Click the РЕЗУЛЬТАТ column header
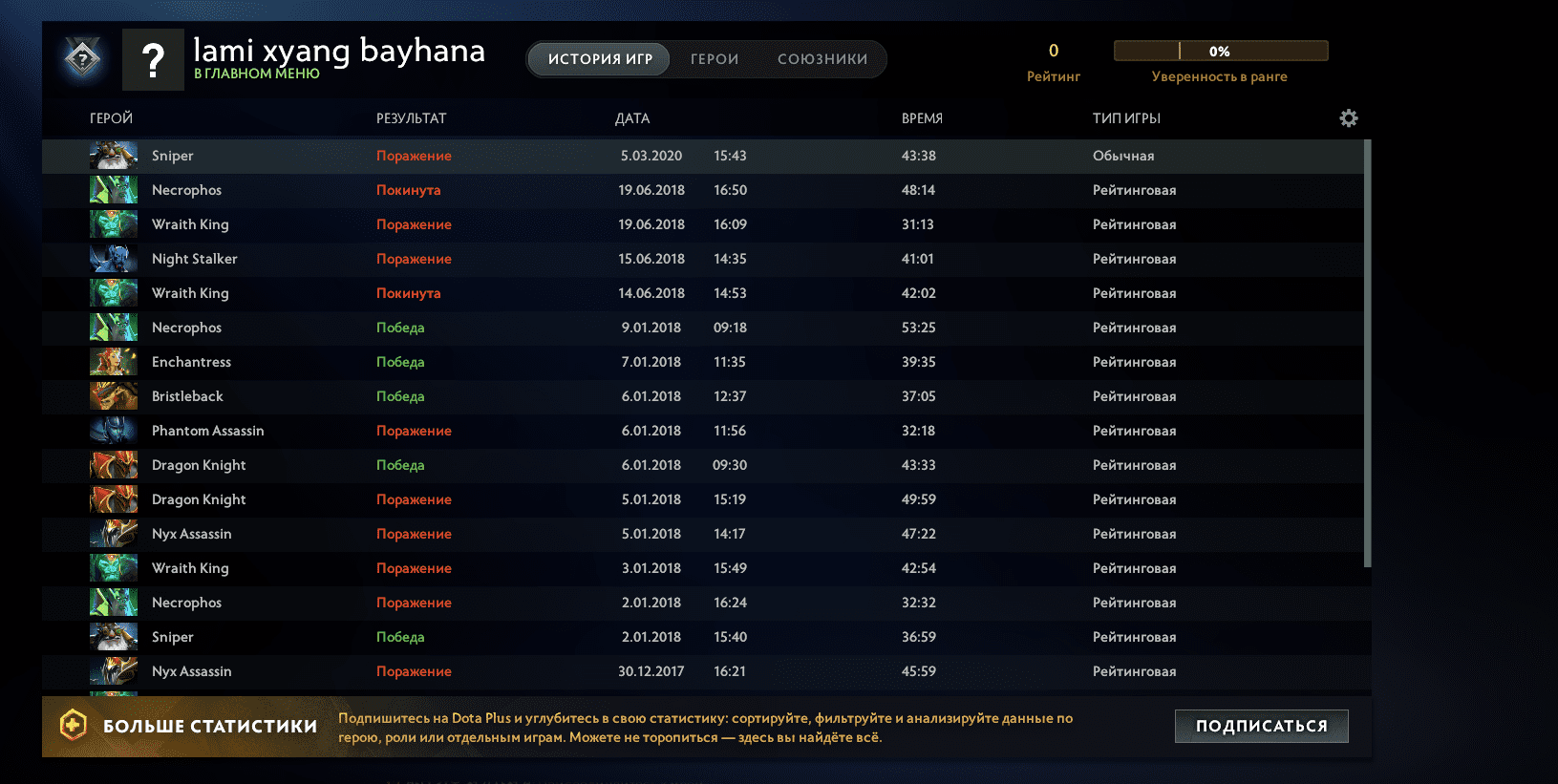1558x784 pixels. 411,118
